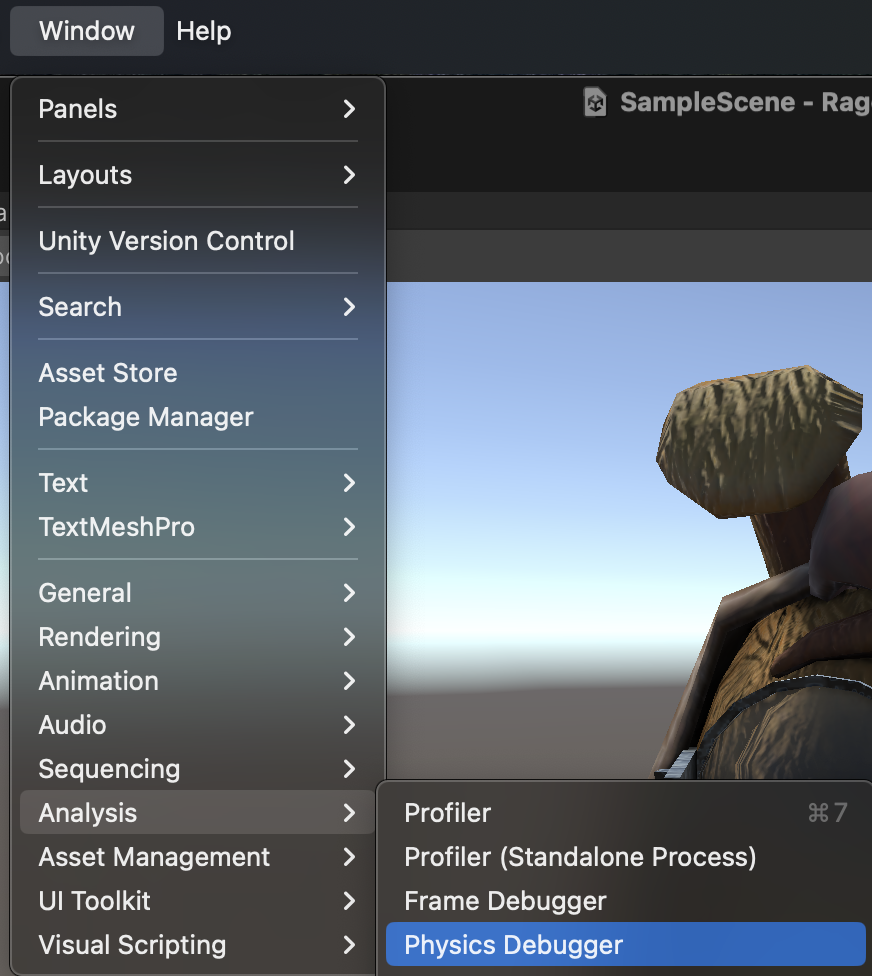Open the Visual Scripting submenu
The image size is (872, 976).
[197, 945]
